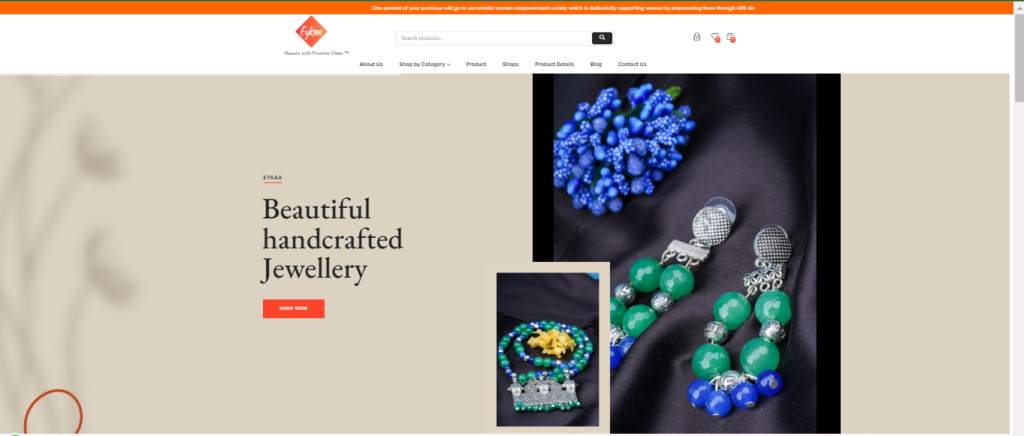Click inside the Search products field
Image resolution: width=1024 pixels, height=436 pixels.
point(493,38)
